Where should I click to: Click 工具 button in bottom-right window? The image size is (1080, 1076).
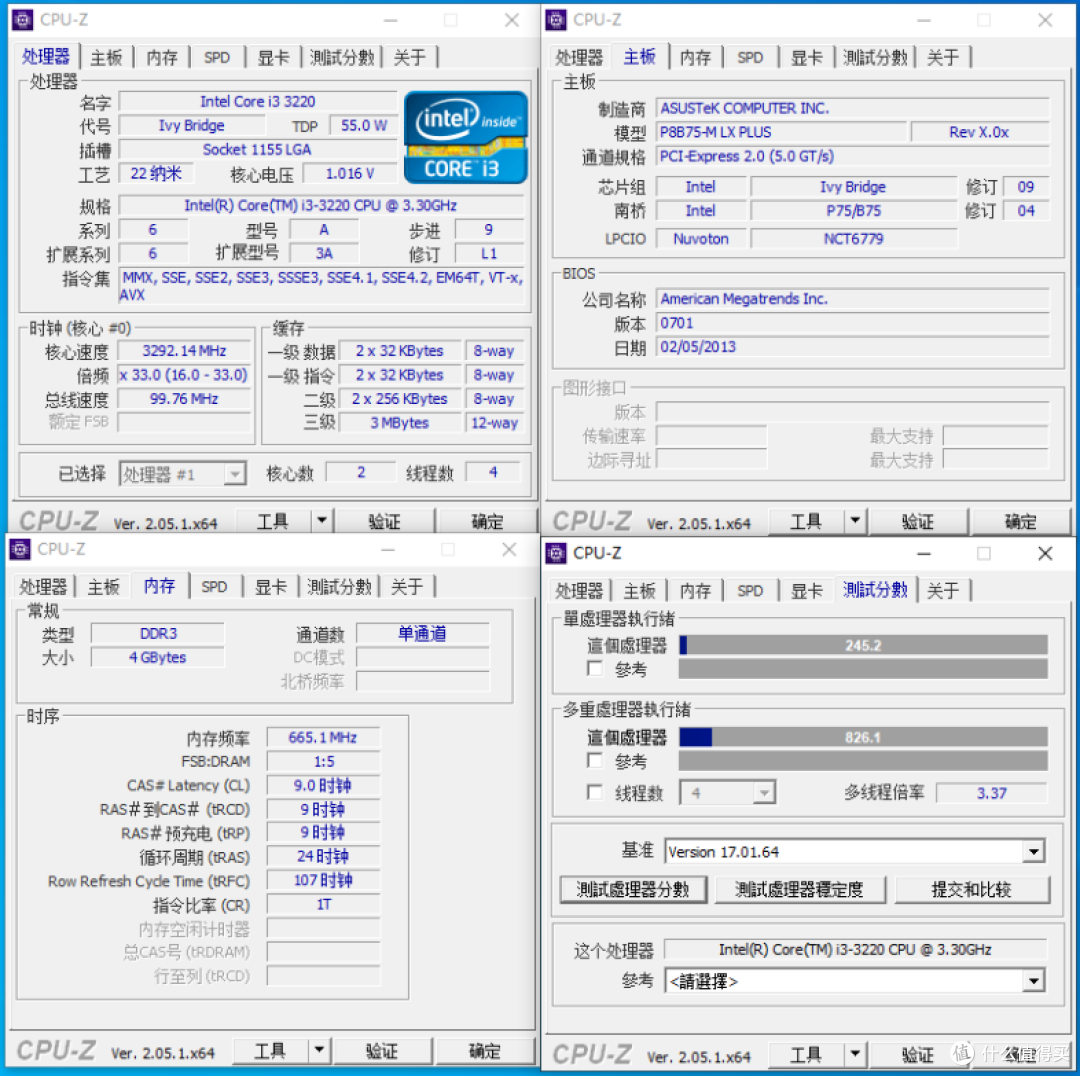[x=807, y=1055]
